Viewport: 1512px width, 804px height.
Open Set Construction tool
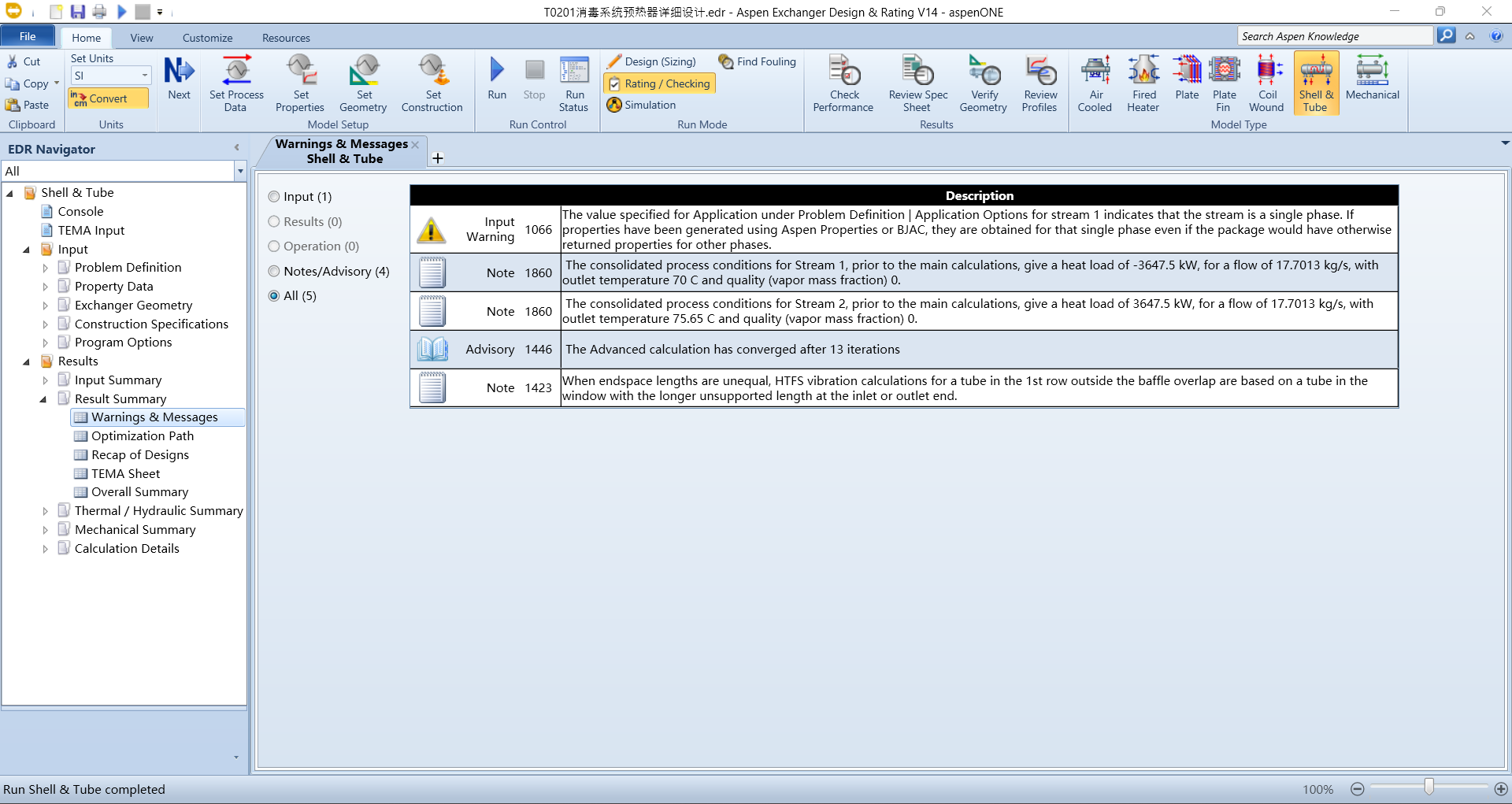point(432,83)
